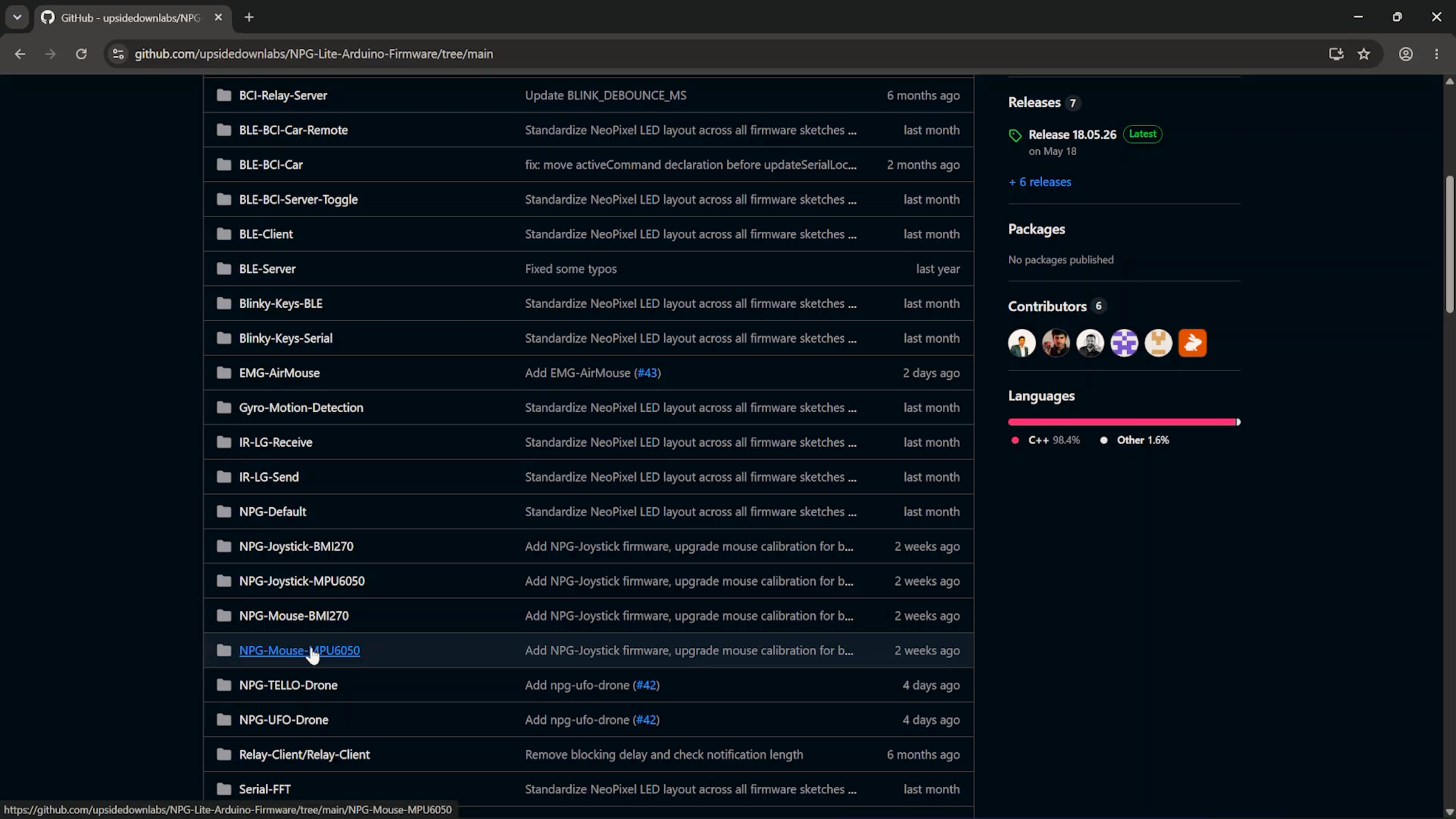Open the NPG-Default folder
Screen dimensions: 1456x819
point(272,511)
